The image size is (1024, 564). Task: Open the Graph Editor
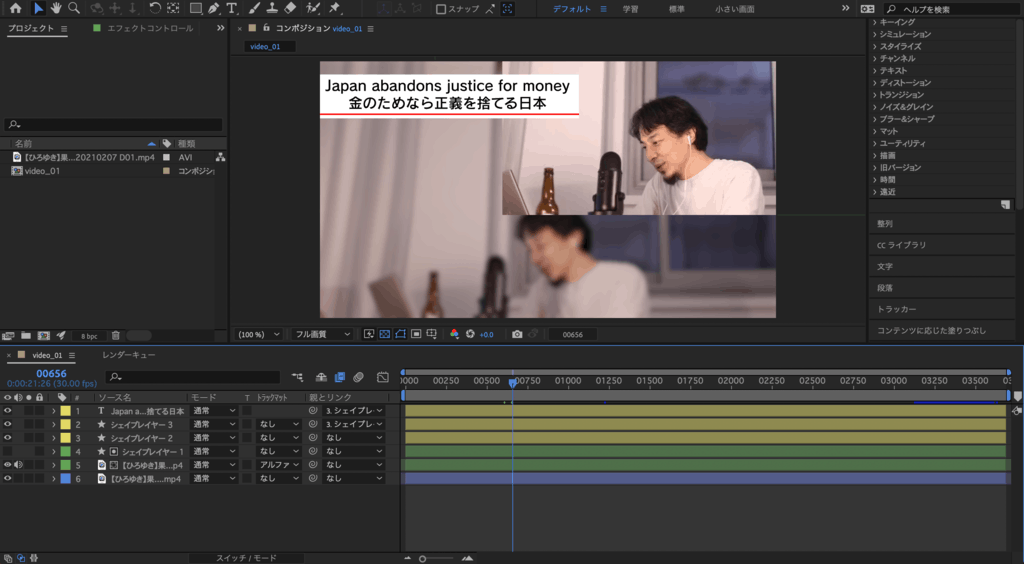(383, 377)
